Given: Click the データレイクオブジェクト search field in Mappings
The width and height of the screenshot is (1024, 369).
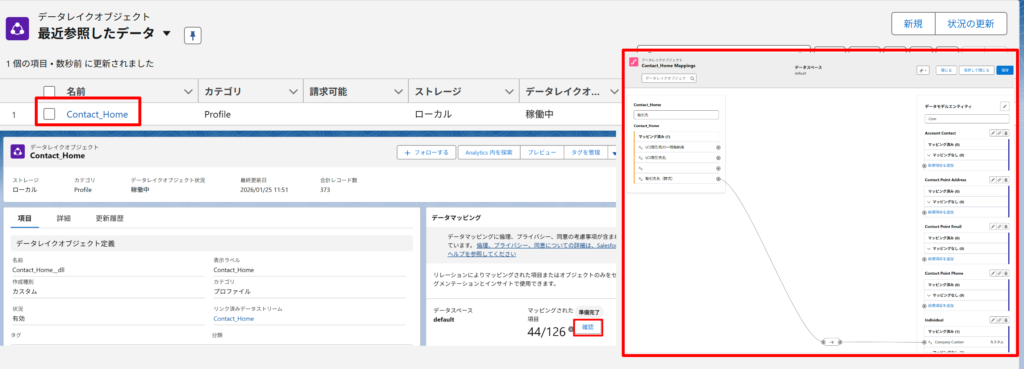Looking at the screenshot, I should point(669,78).
